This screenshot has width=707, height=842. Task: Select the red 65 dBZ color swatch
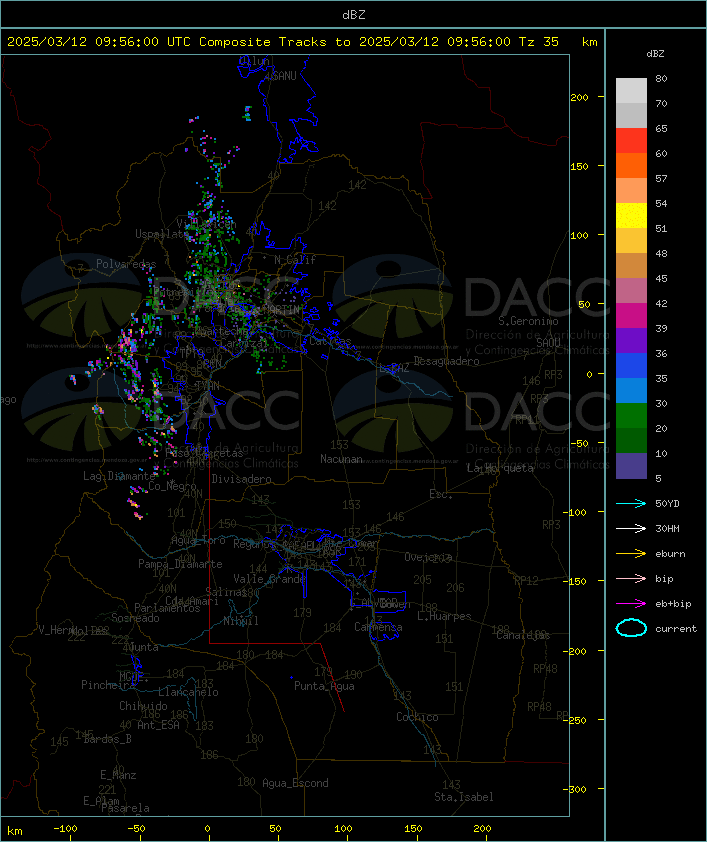631,141
